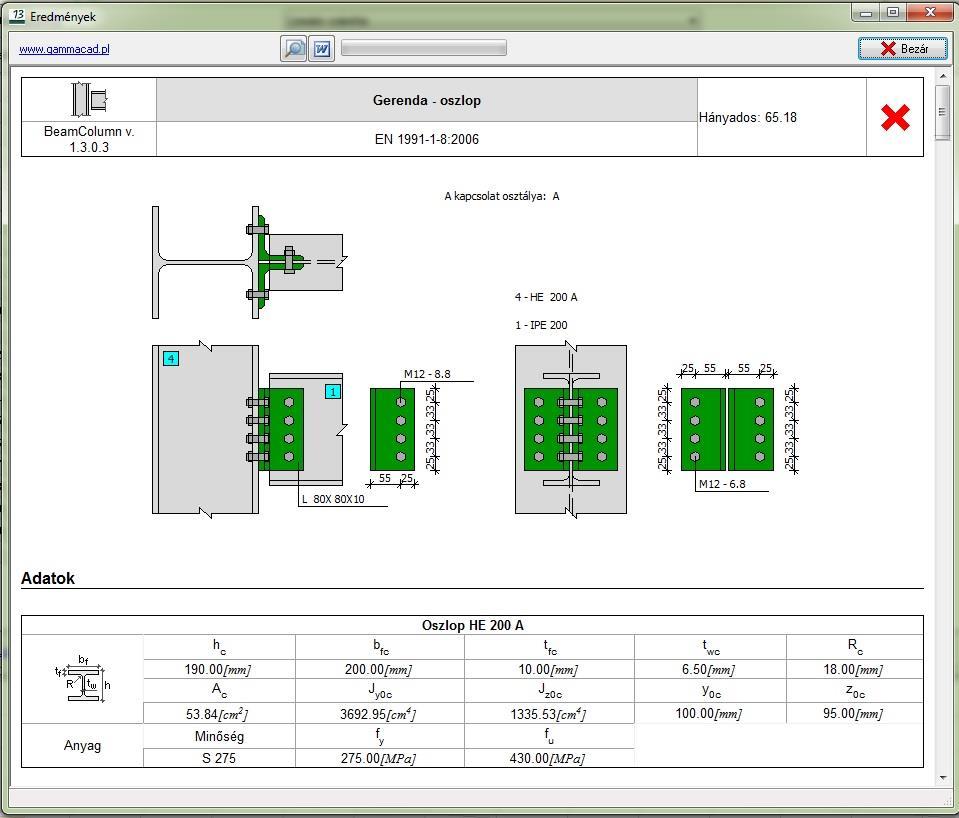Click the "S 275" steel grade cell
Image resolution: width=959 pixels, height=818 pixels.
point(219,759)
